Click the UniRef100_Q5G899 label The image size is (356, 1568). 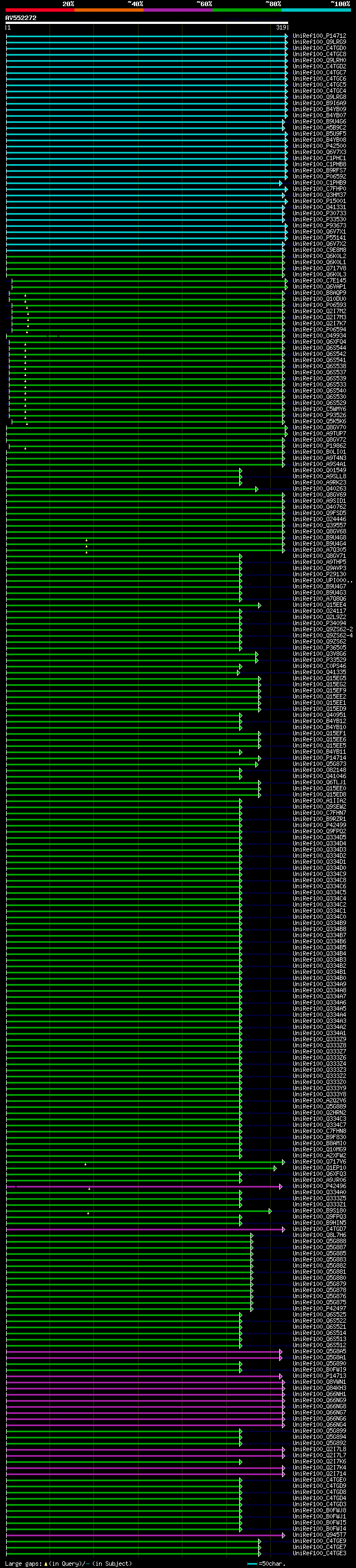pyautogui.click(x=319, y=1431)
